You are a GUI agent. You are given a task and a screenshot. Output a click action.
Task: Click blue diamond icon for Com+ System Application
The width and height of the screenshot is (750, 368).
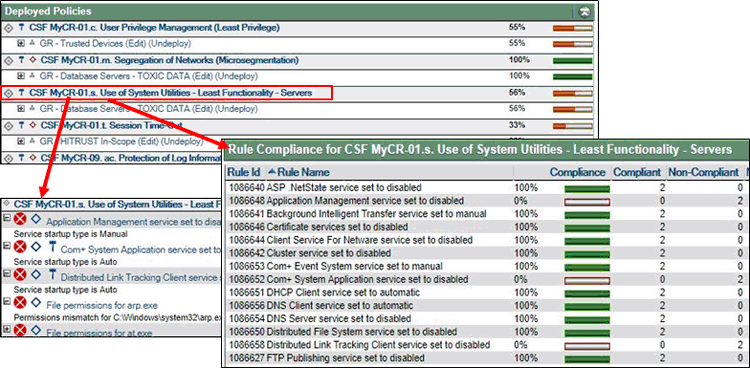[x=35, y=247]
